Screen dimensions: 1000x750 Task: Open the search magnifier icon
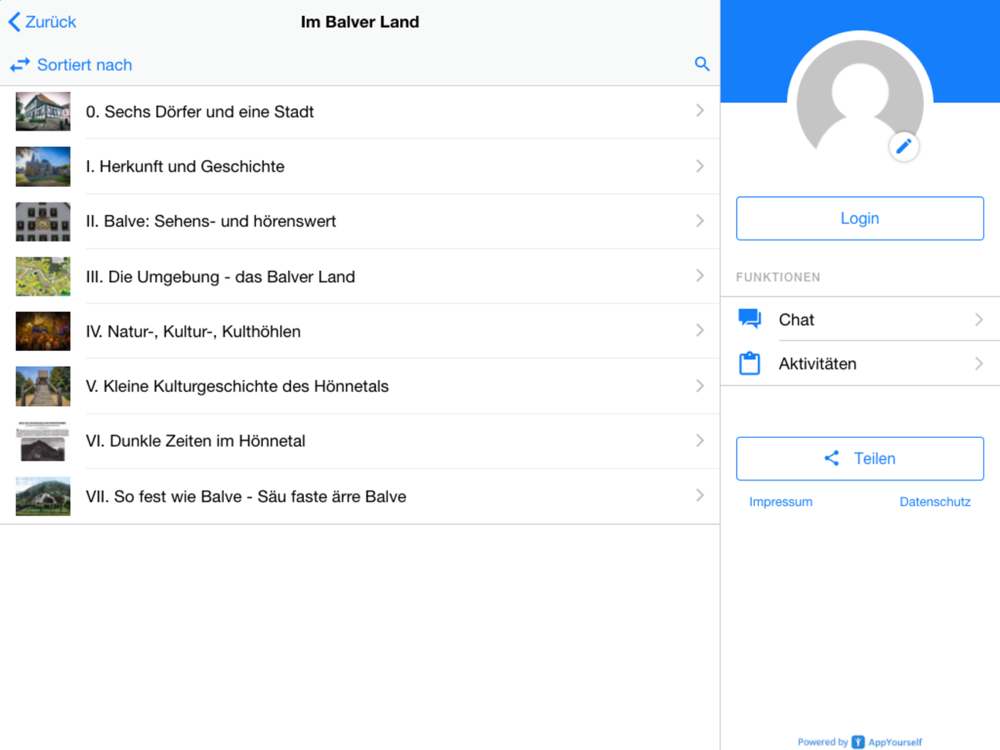702,64
